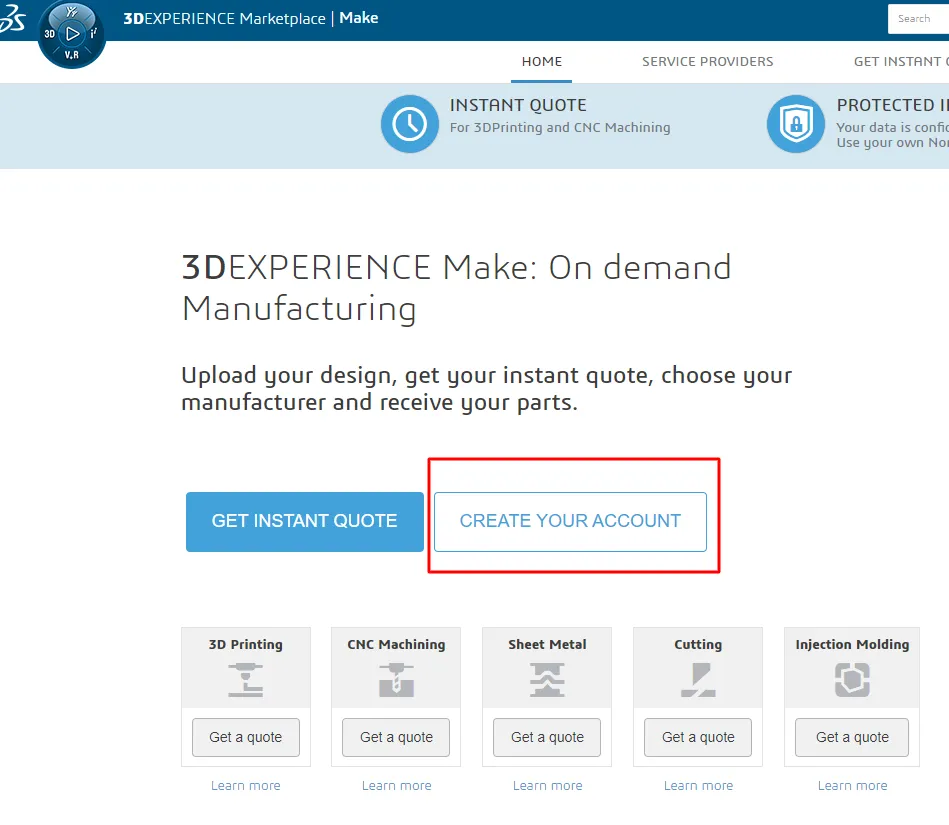Learn more about Cutting
This screenshot has width=949, height=825.
pyautogui.click(x=697, y=785)
